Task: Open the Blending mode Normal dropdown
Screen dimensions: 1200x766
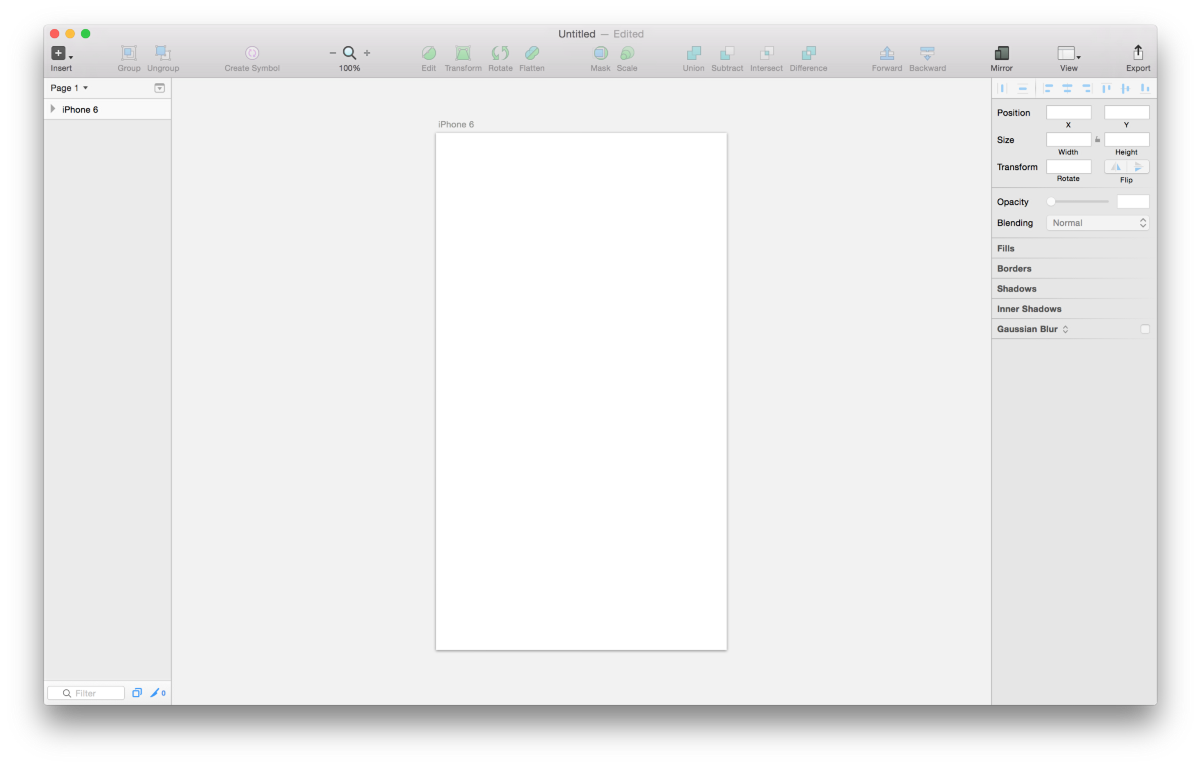Action: pyautogui.click(x=1098, y=223)
